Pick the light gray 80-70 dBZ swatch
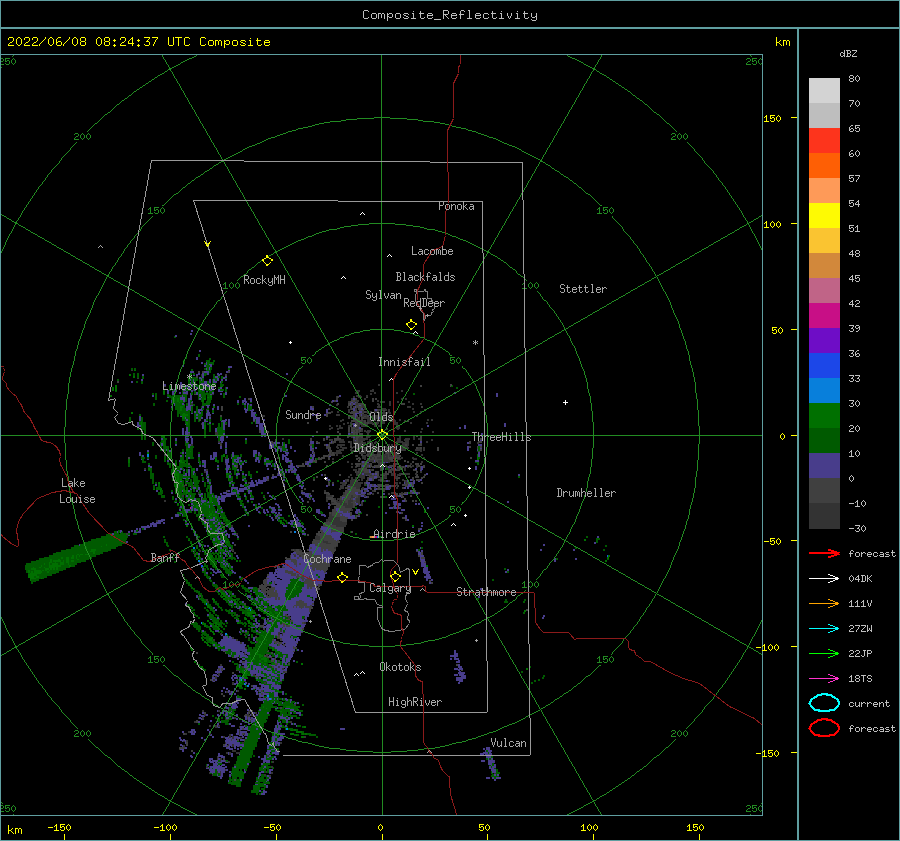This screenshot has height=841, width=900. coord(824,90)
